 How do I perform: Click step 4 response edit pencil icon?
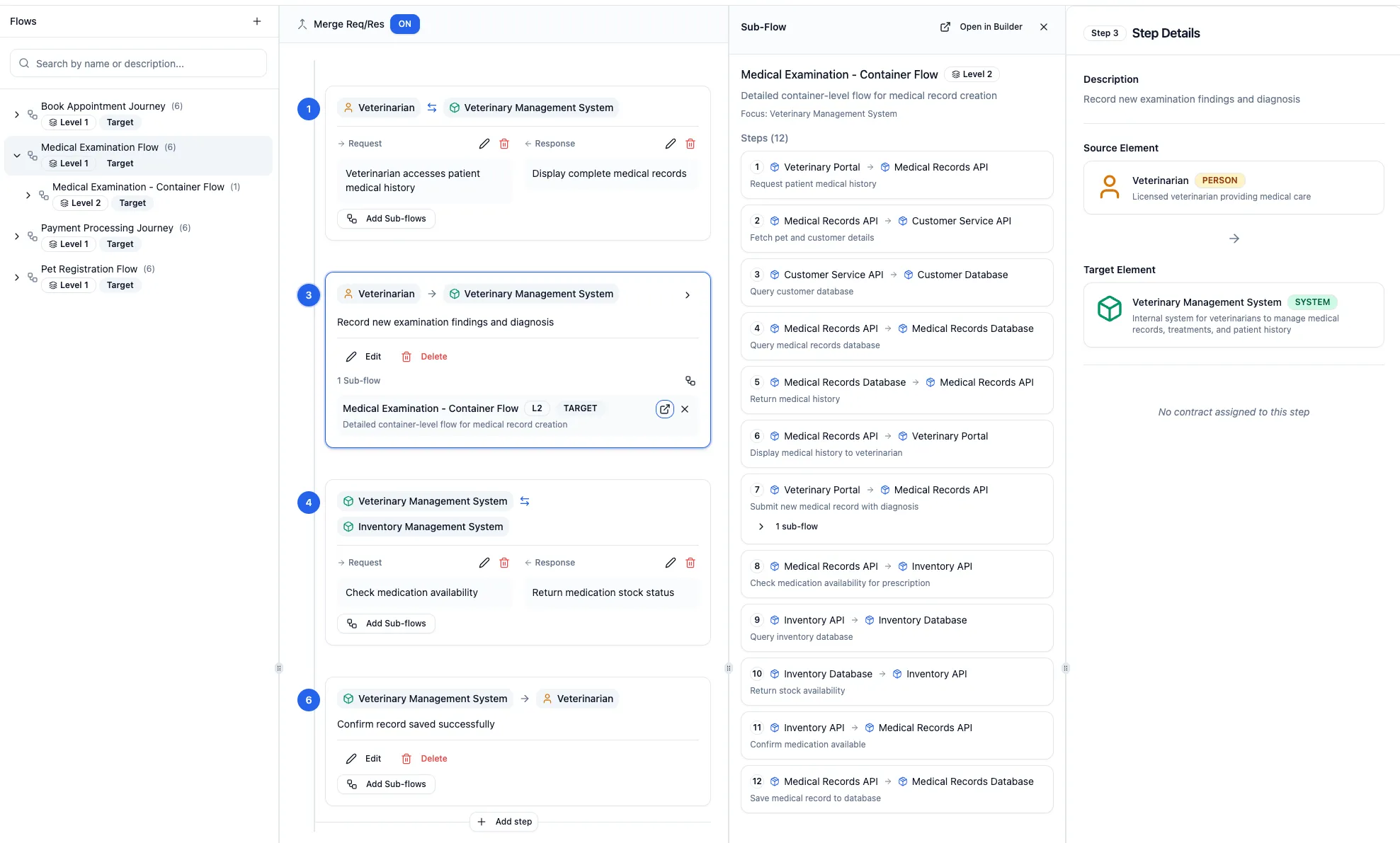[671, 563]
